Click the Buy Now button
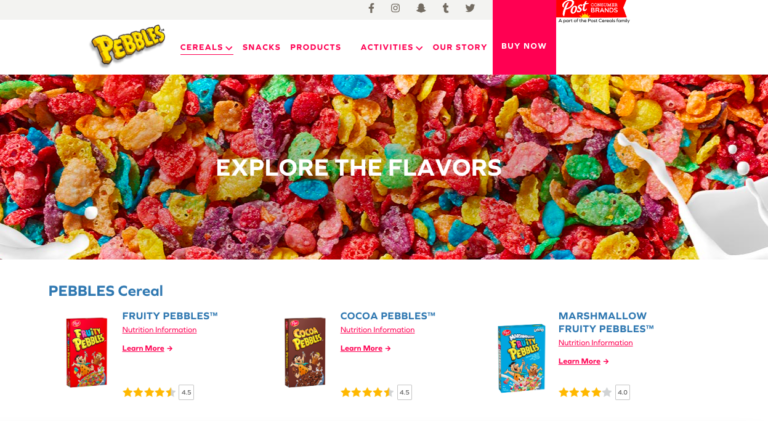Image resolution: width=768 pixels, height=421 pixels. 524,46
